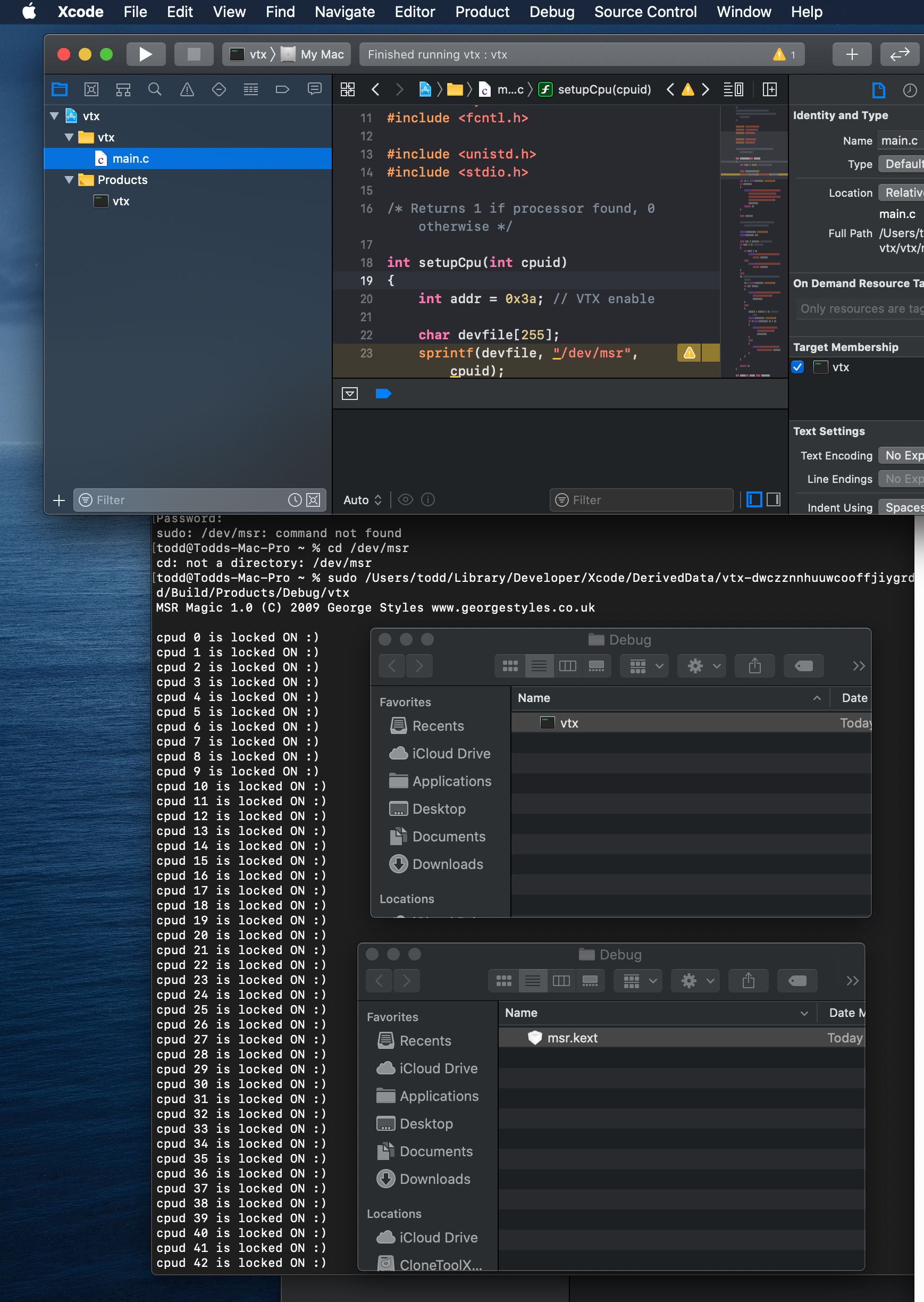Edit the Name field main.c
924x1302 pixels.
pyautogui.click(x=901, y=140)
